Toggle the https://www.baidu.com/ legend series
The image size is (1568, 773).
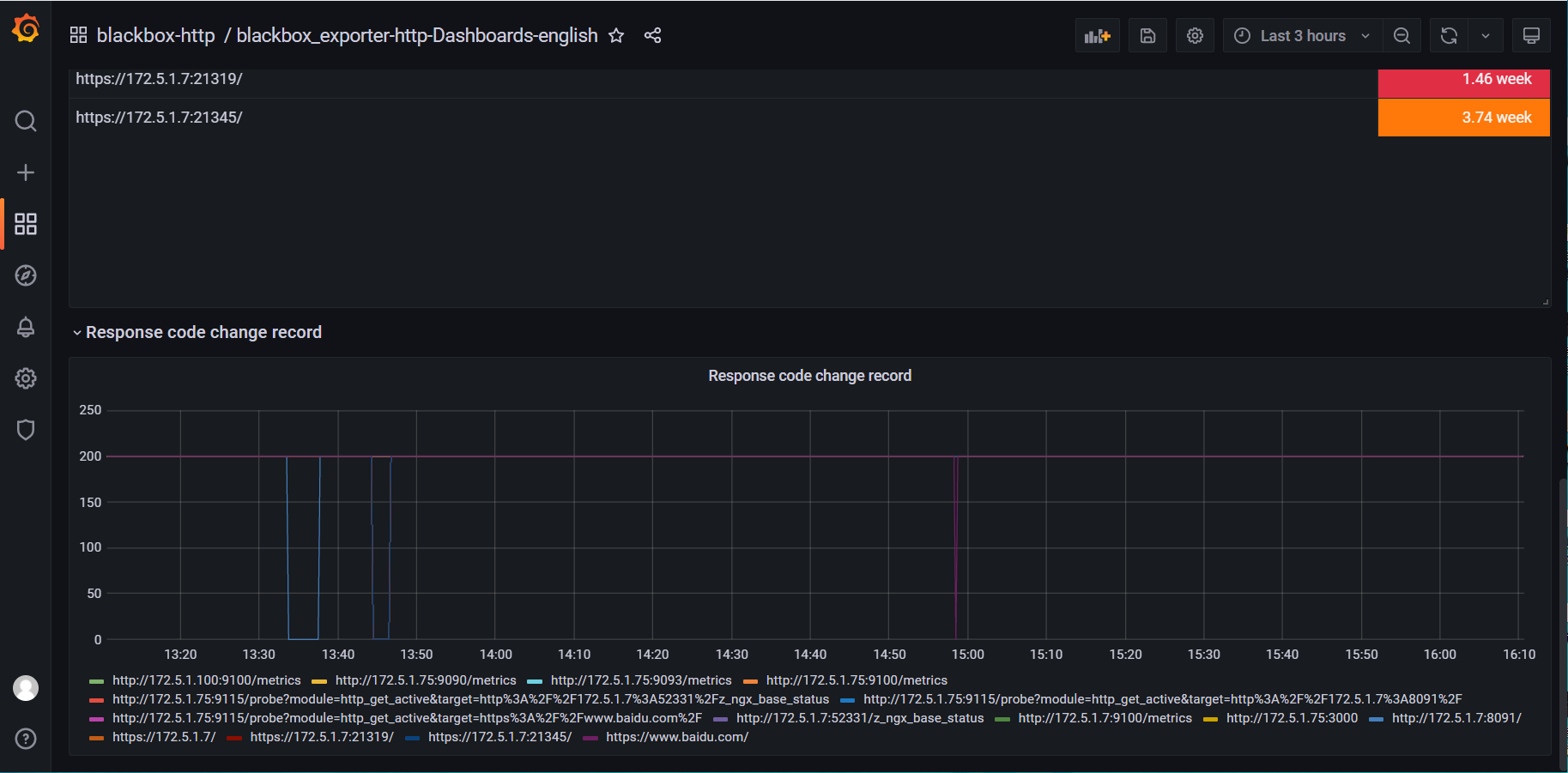676,737
